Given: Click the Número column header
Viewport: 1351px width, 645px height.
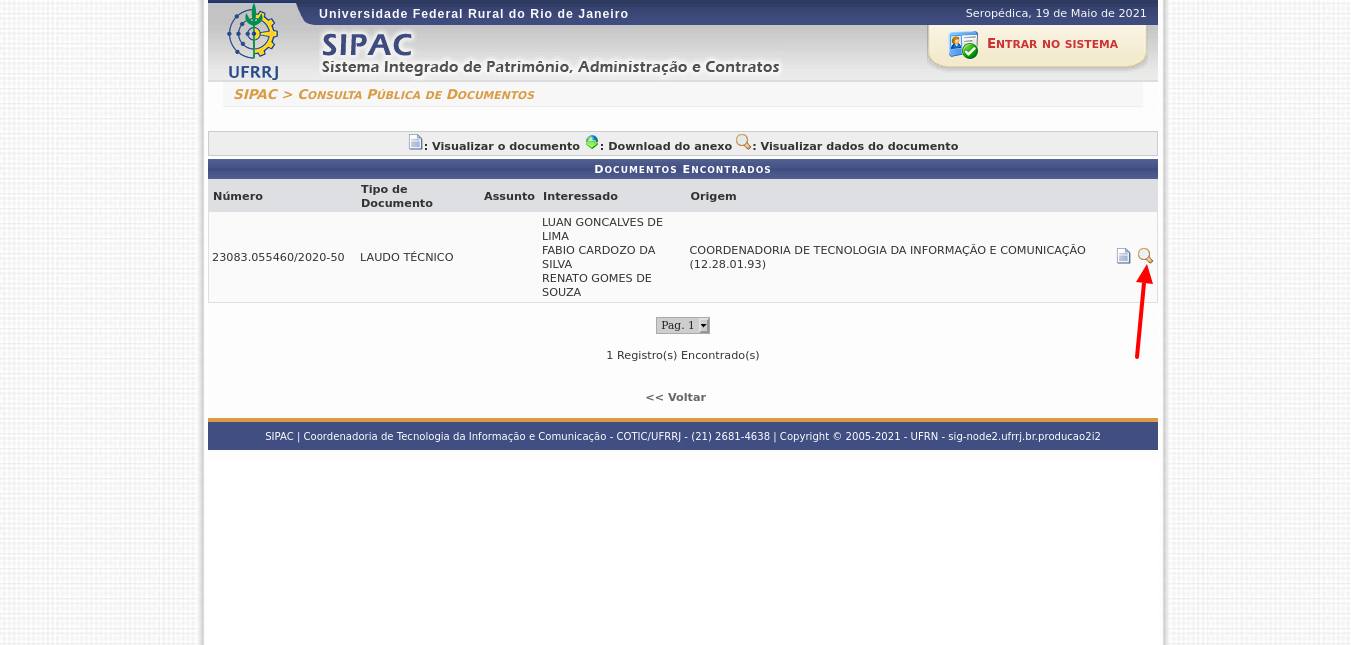Looking at the screenshot, I should coord(238,196).
